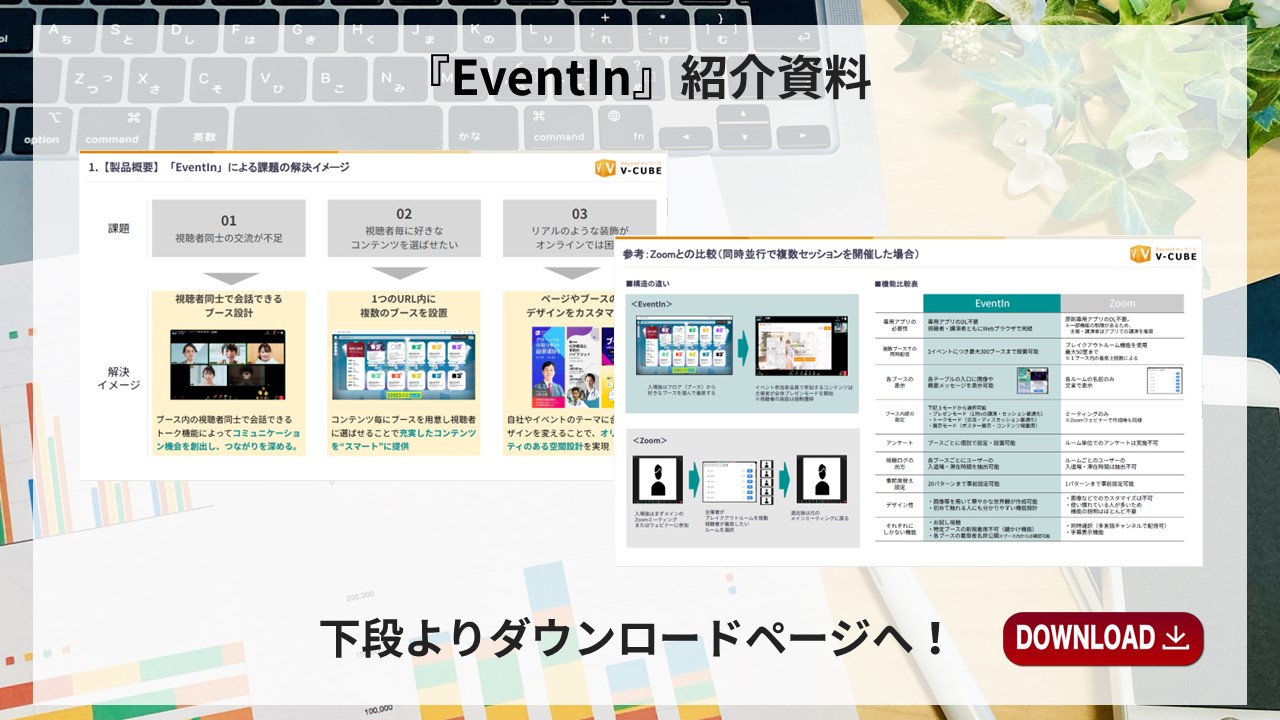Click the 『EventIn』紹介資料 title text
Screen dimensions: 1280x720
[646, 79]
